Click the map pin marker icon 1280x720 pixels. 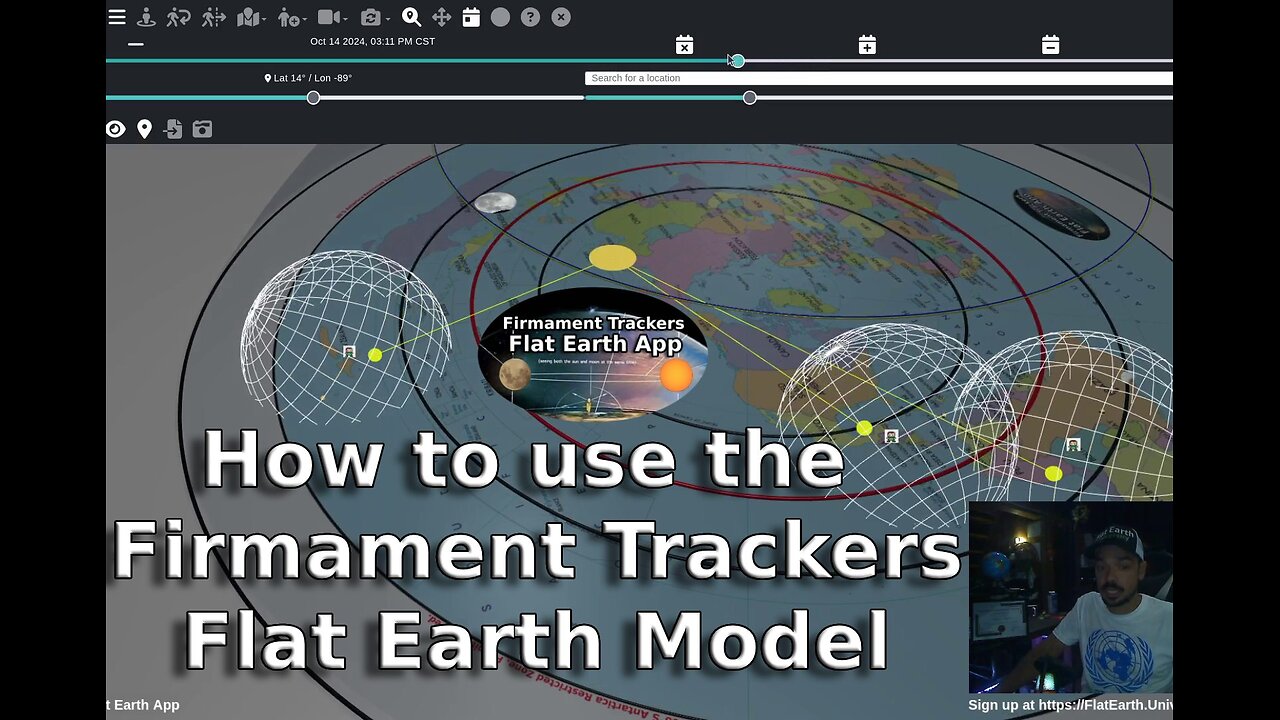coord(144,129)
